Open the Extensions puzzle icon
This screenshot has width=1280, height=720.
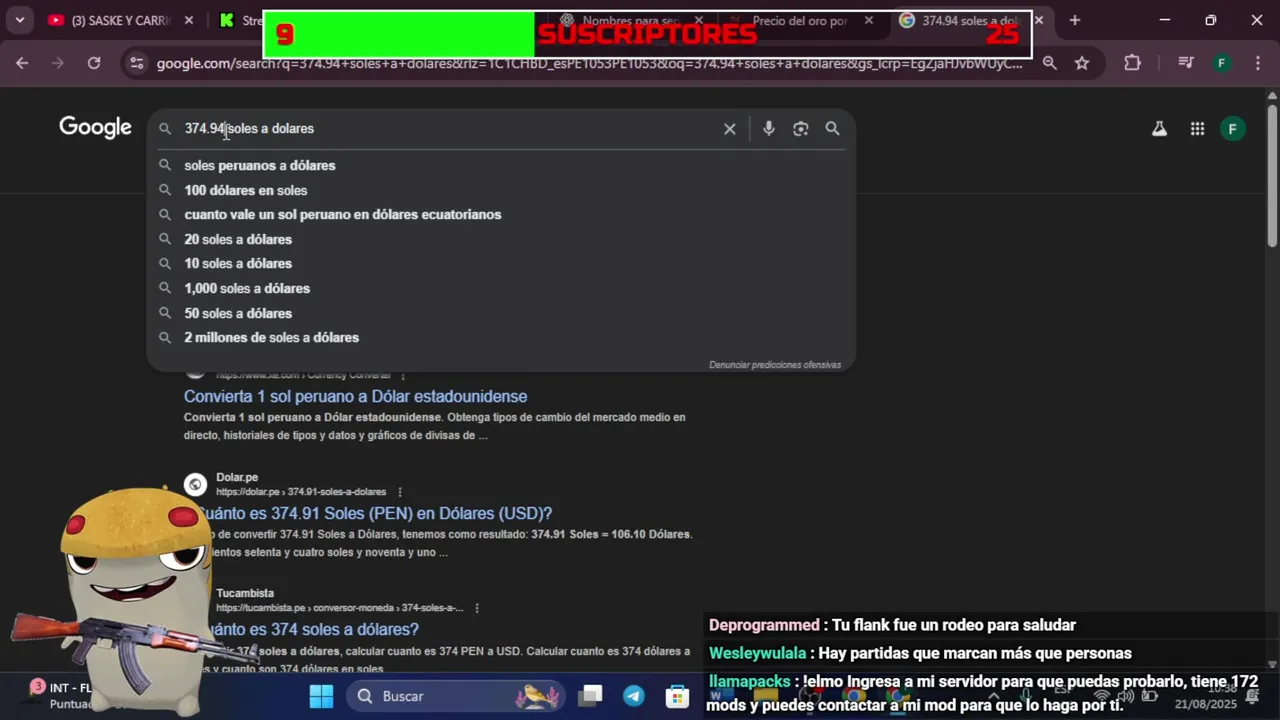[1132, 63]
